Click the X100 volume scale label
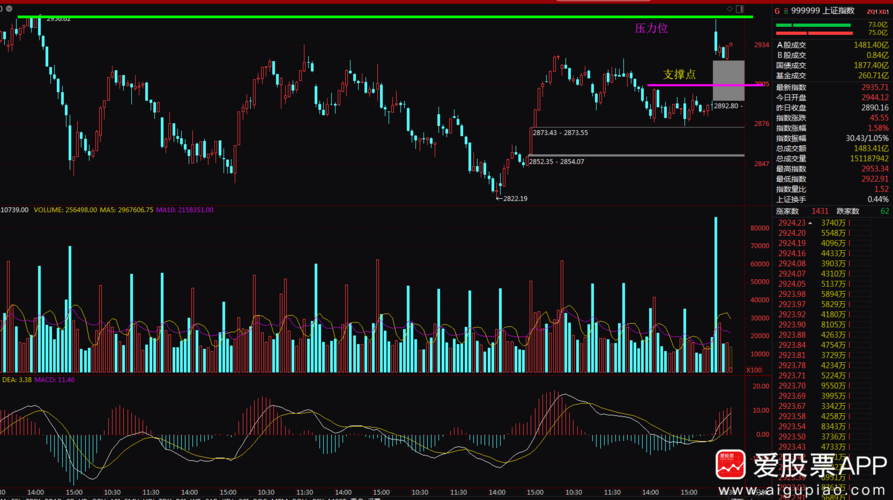893x500 pixels. (x=753, y=370)
